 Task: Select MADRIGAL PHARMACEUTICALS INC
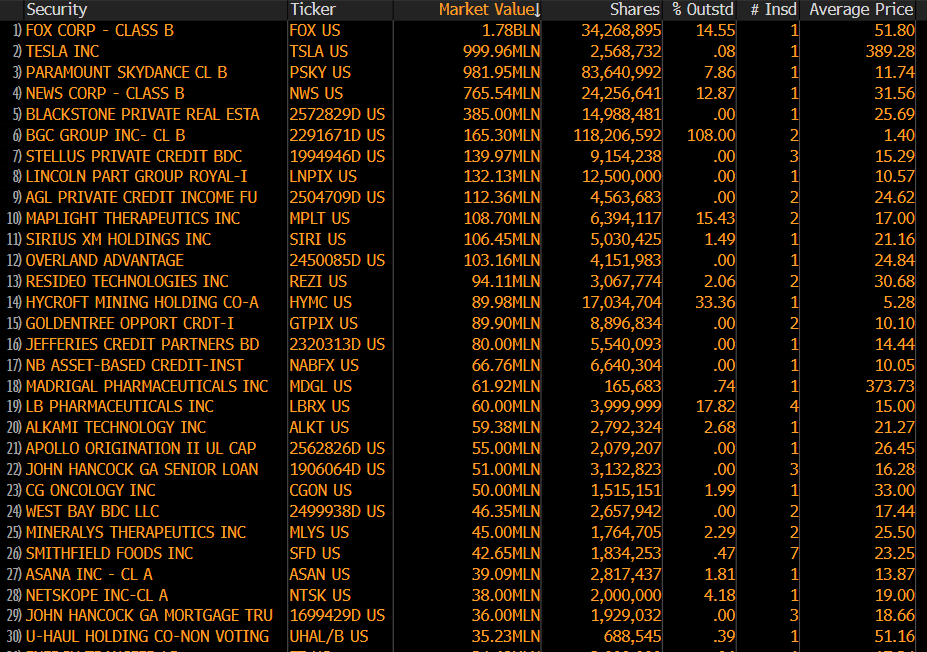(147, 387)
